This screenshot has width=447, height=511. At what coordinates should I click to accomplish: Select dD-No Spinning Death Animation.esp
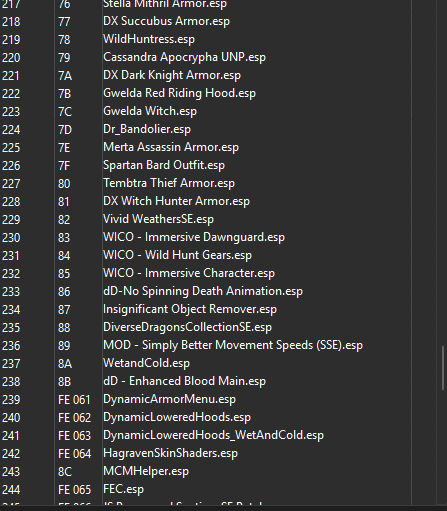tap(203, 291)
